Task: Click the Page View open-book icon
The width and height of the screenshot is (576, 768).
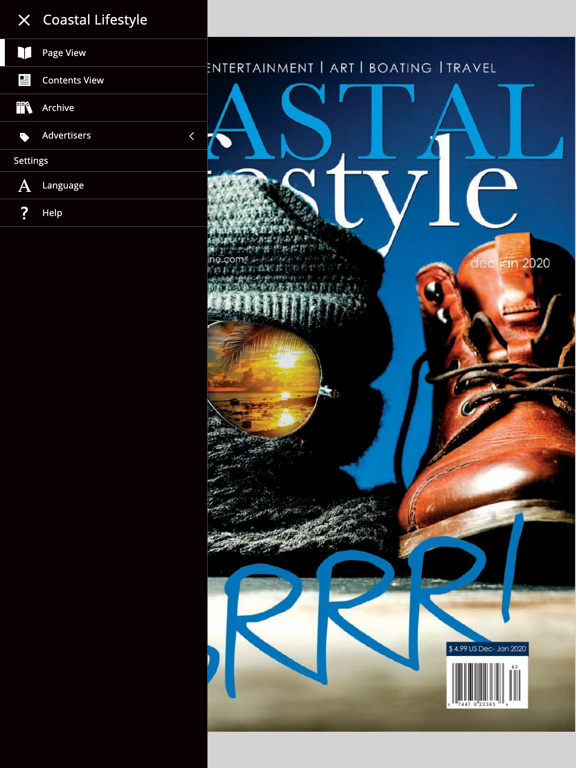Action: coord(24,53)
